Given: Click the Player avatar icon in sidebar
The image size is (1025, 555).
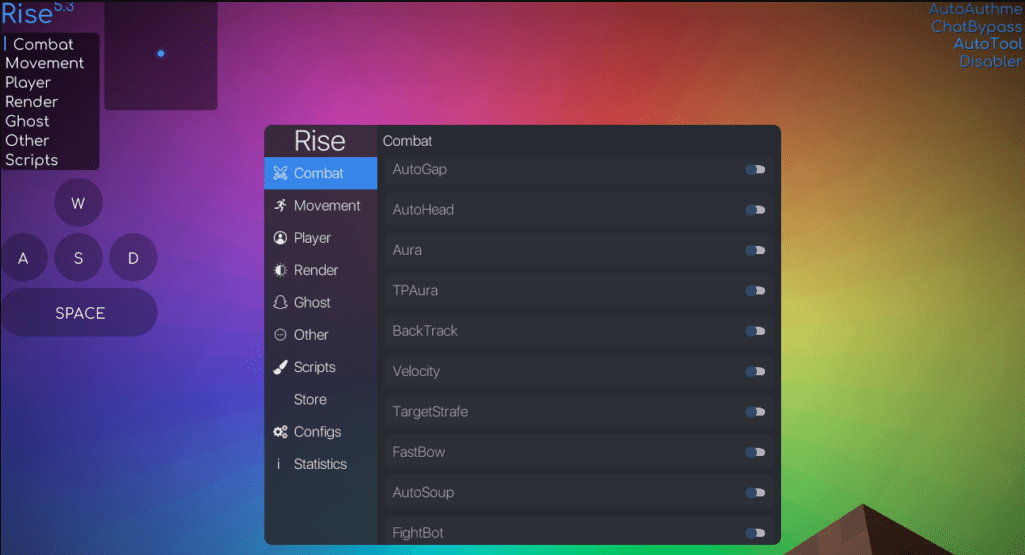Looking at the screenshot, I should pyautogui.click(x=280, y=238).
